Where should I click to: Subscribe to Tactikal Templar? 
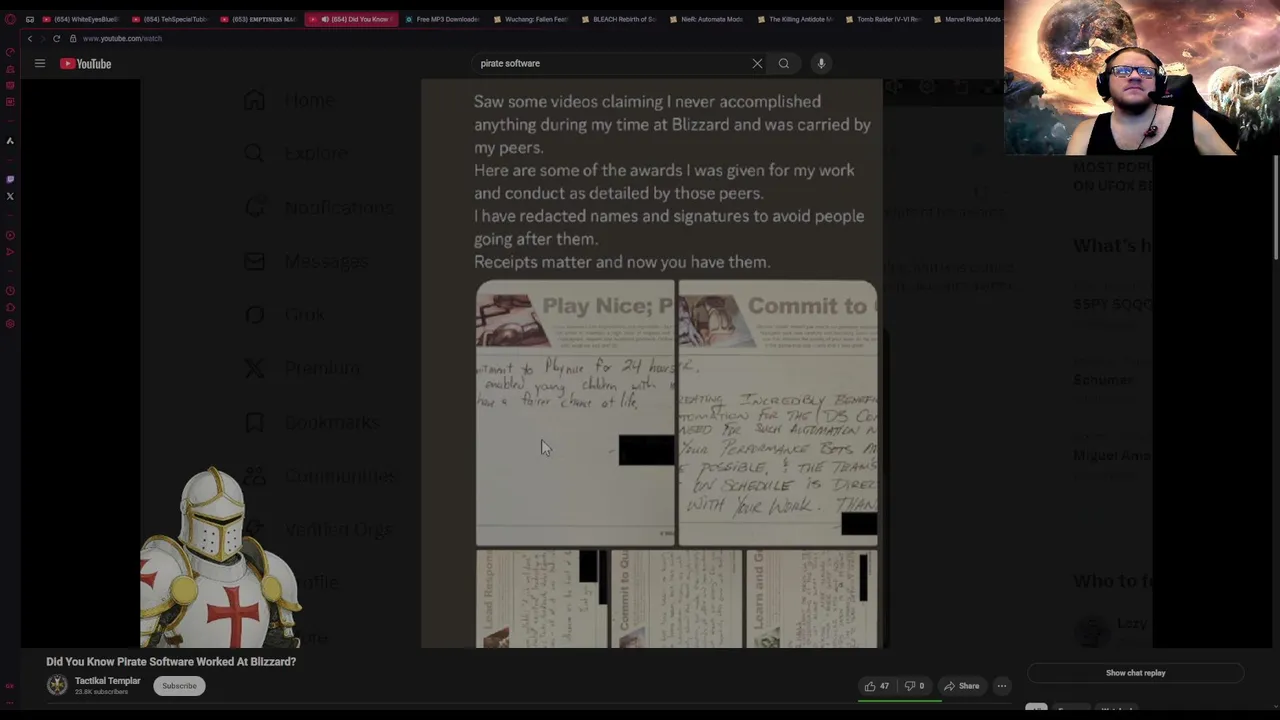click(x=180, y=686)
